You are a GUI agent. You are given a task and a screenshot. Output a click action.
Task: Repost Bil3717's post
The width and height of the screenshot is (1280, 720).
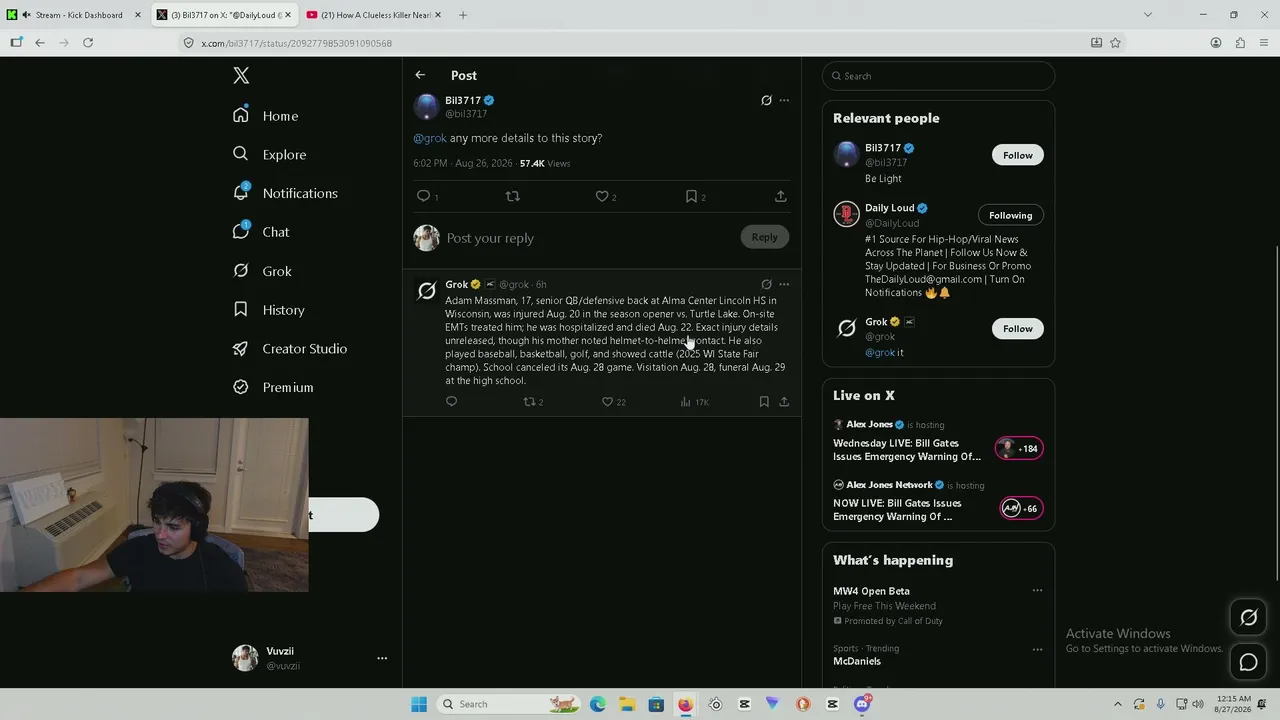tap(512, 196)
